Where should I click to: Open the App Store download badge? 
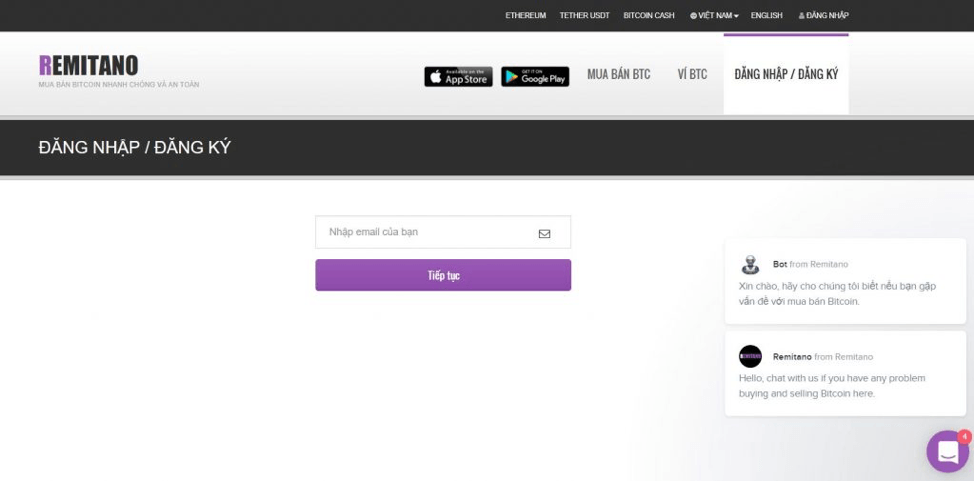pos(458,76)
